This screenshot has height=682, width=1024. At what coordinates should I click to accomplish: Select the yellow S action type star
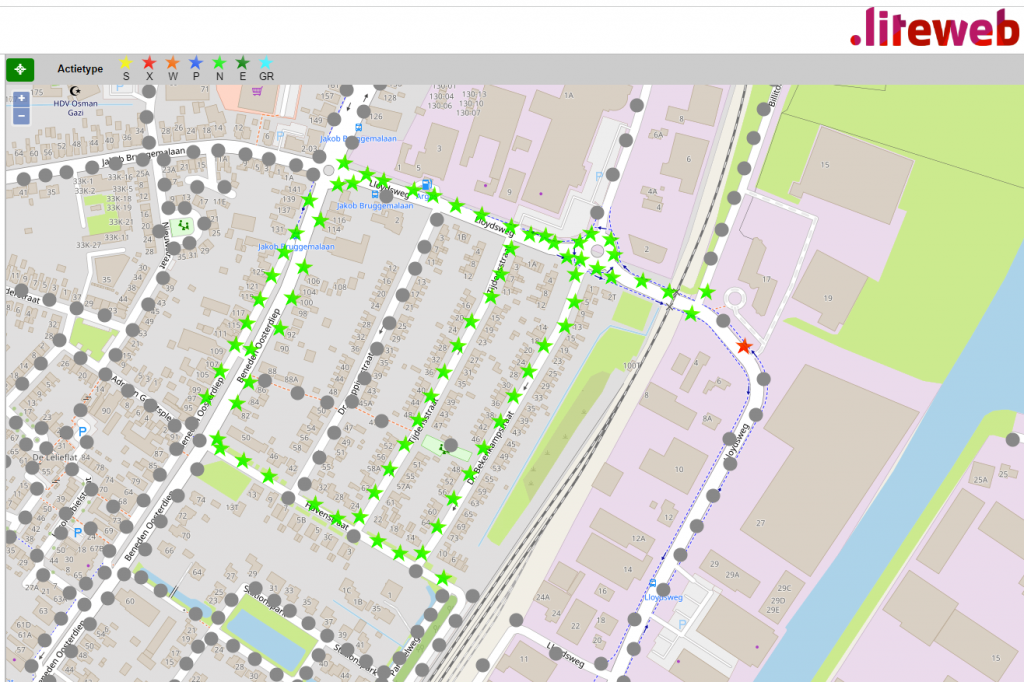[126, 64]
